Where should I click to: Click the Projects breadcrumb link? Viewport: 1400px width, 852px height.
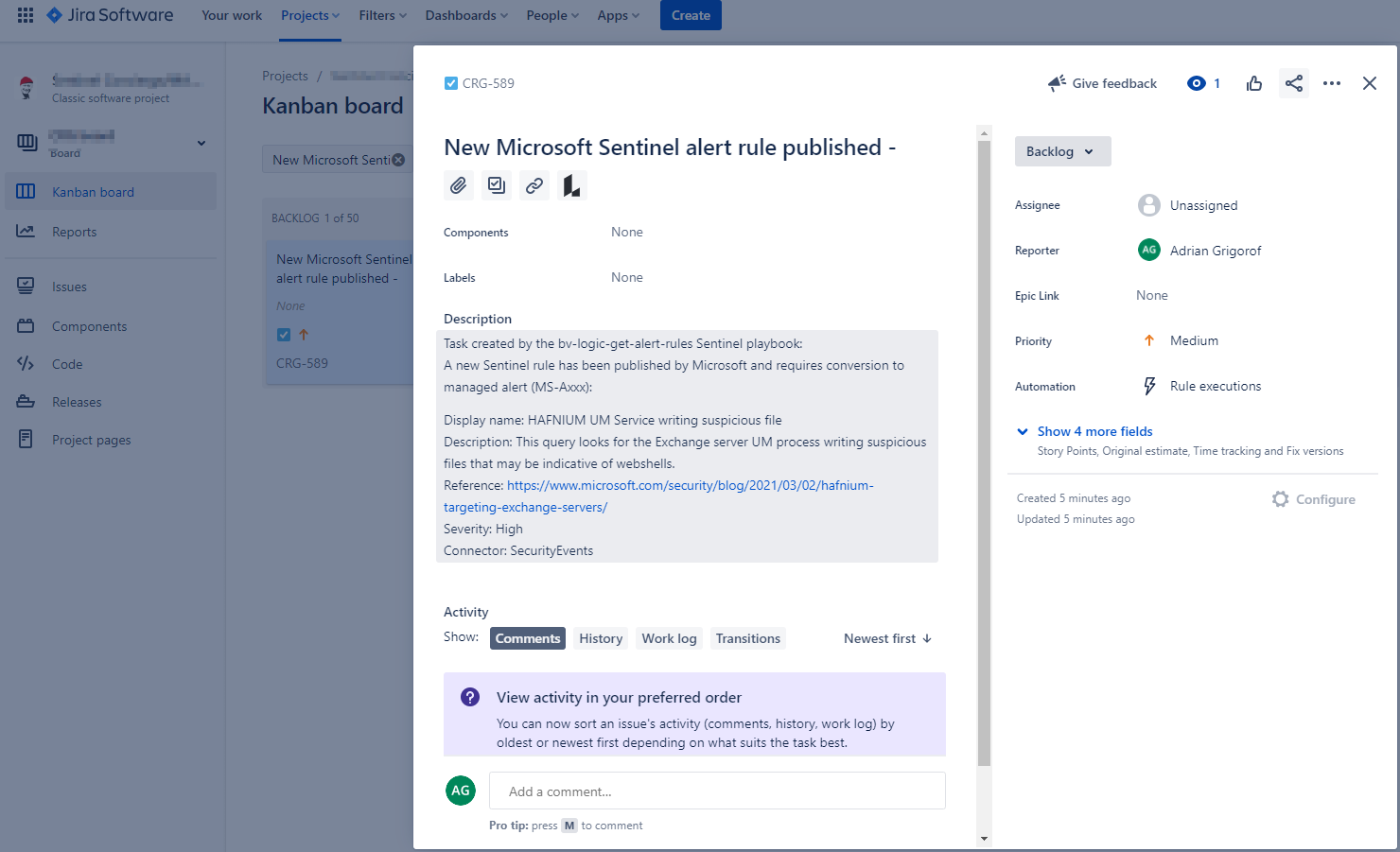click(x=285, y=76)
